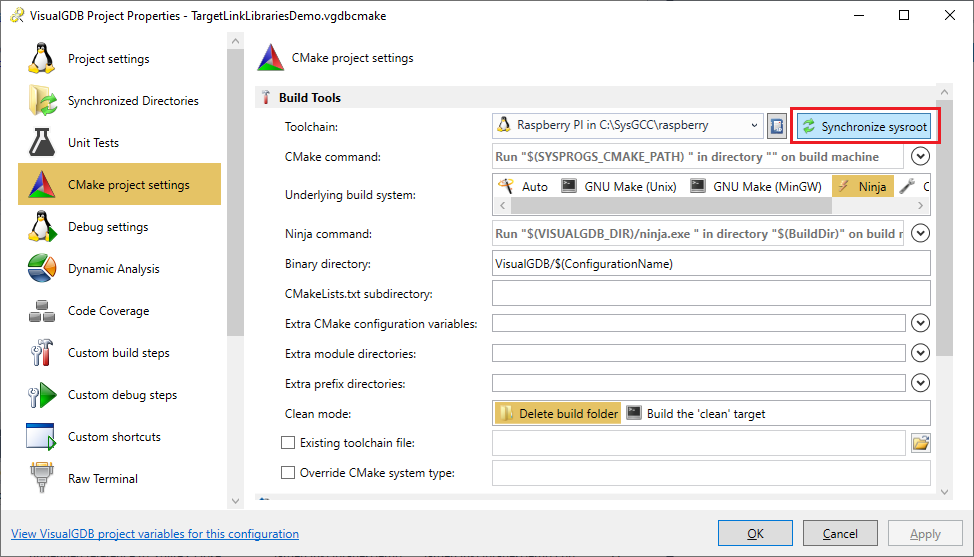Choose Build the 'clean' target mode
Viewport: 974px width, 557px height.
[x=696, y=414]
